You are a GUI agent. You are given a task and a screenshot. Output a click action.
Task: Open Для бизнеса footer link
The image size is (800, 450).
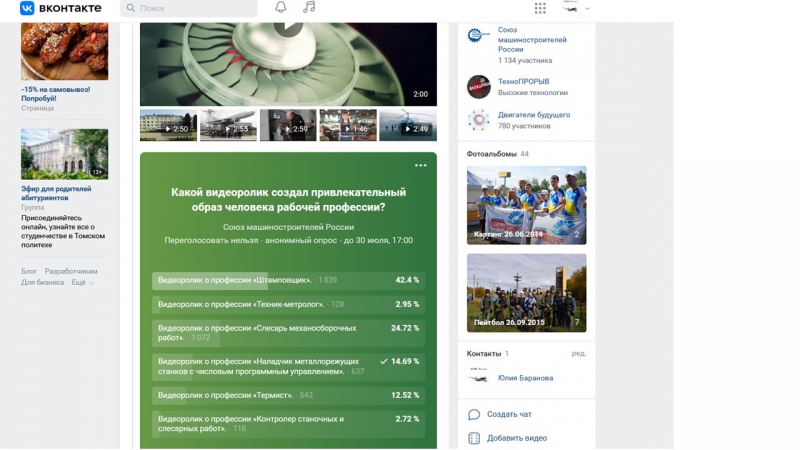[x=42, y=283]
